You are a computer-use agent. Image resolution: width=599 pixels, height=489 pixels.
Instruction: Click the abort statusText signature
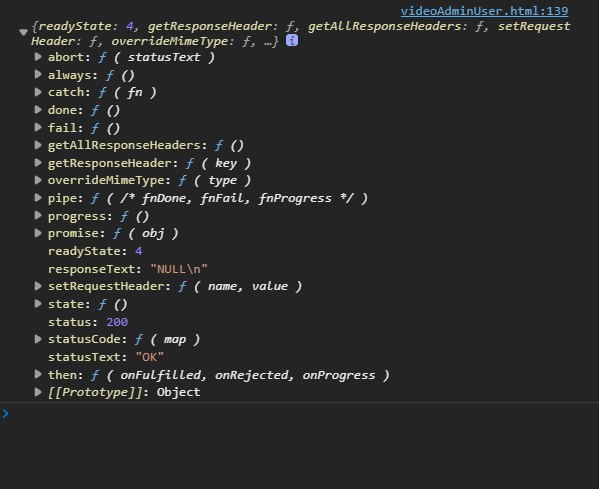[157, 57]
